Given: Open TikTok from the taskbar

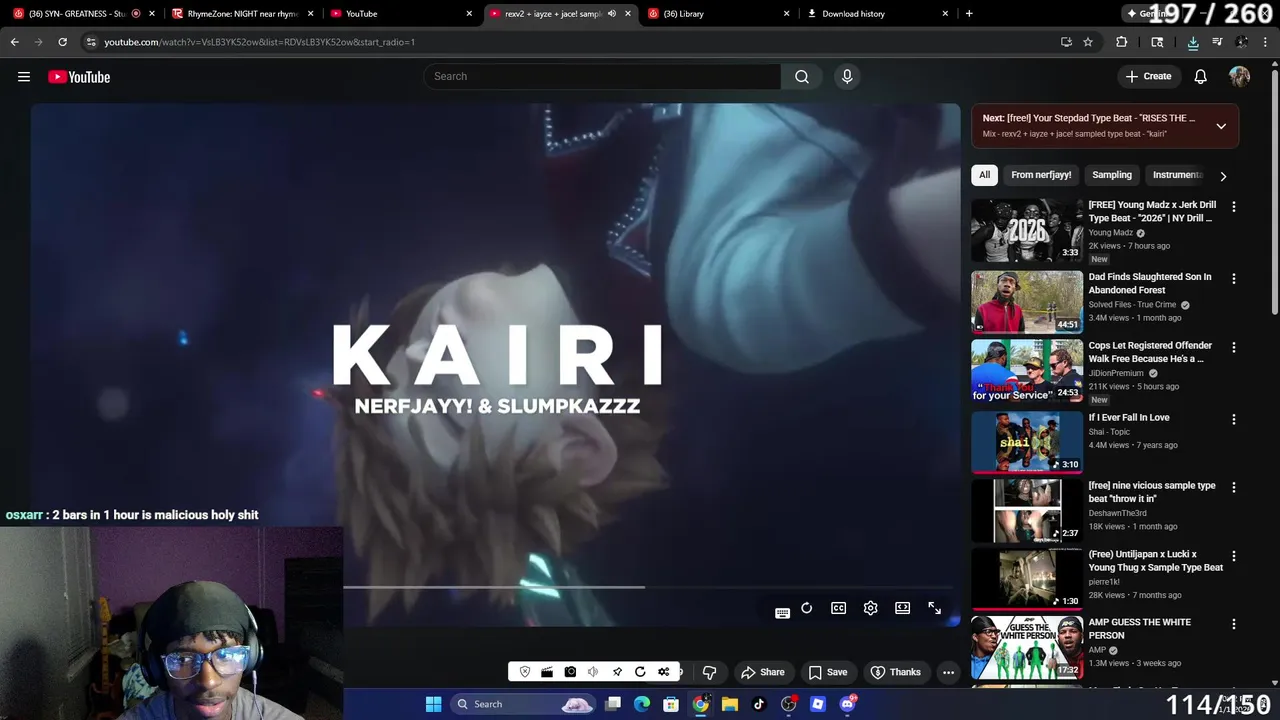Looking at the screenshot, I should 759,704.
